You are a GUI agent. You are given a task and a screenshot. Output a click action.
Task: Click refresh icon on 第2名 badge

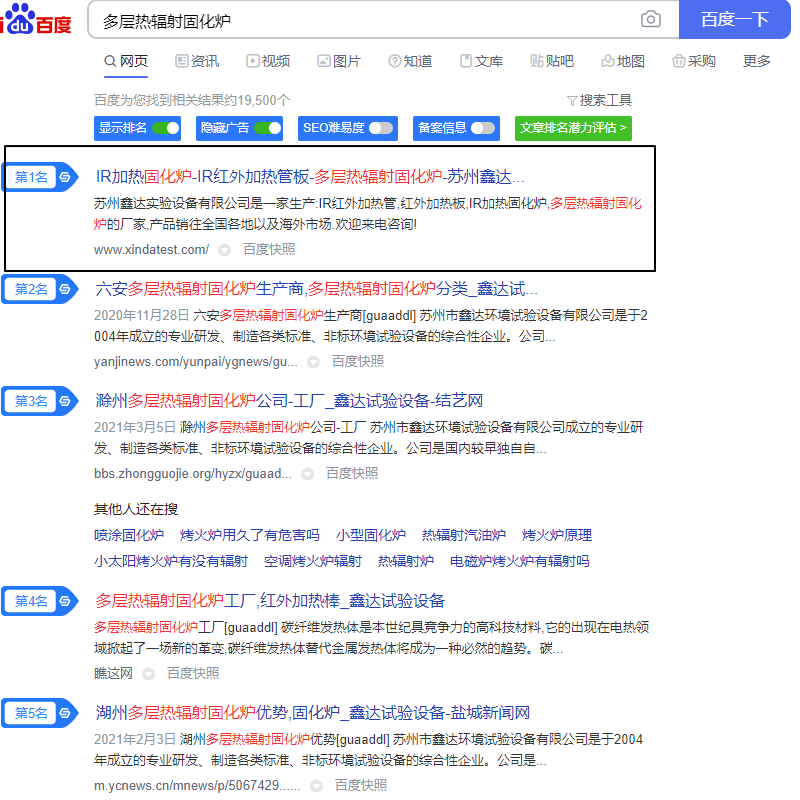pyautogui.click(x=65, y=289)
